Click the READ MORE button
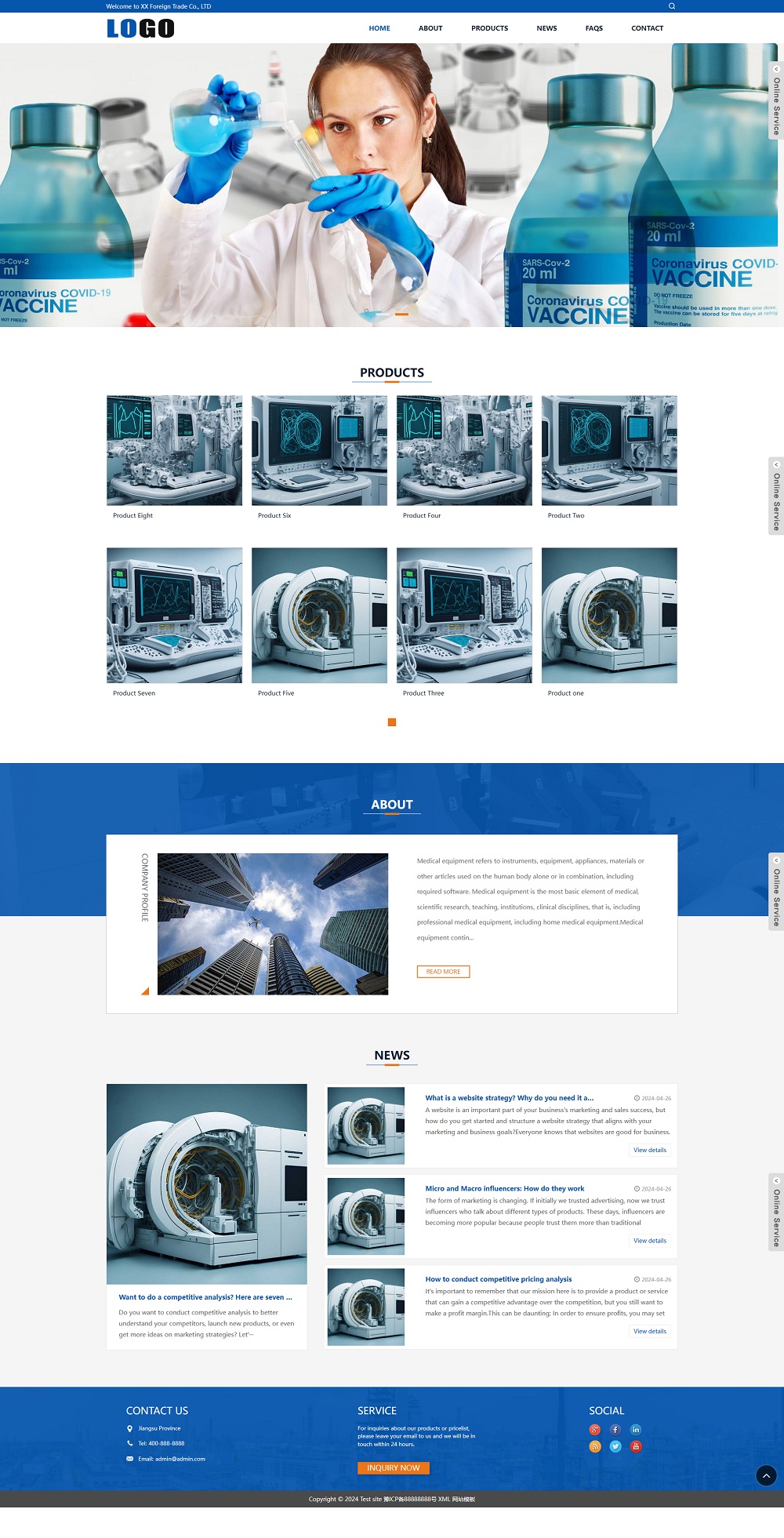The image size is (784, 1538). pos(443,972)
